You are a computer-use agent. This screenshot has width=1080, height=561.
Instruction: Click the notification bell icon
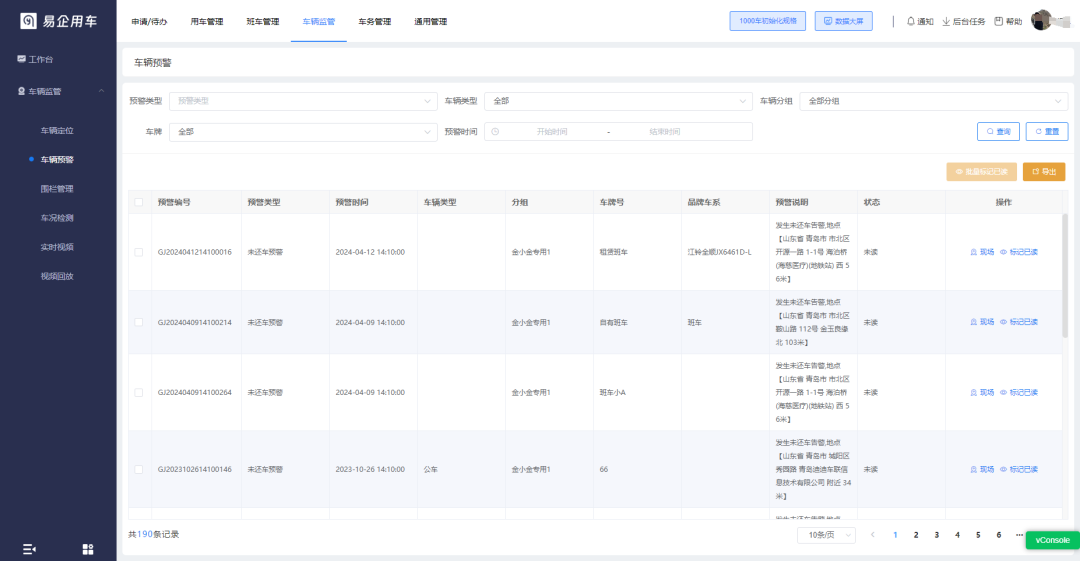[911, 21]
